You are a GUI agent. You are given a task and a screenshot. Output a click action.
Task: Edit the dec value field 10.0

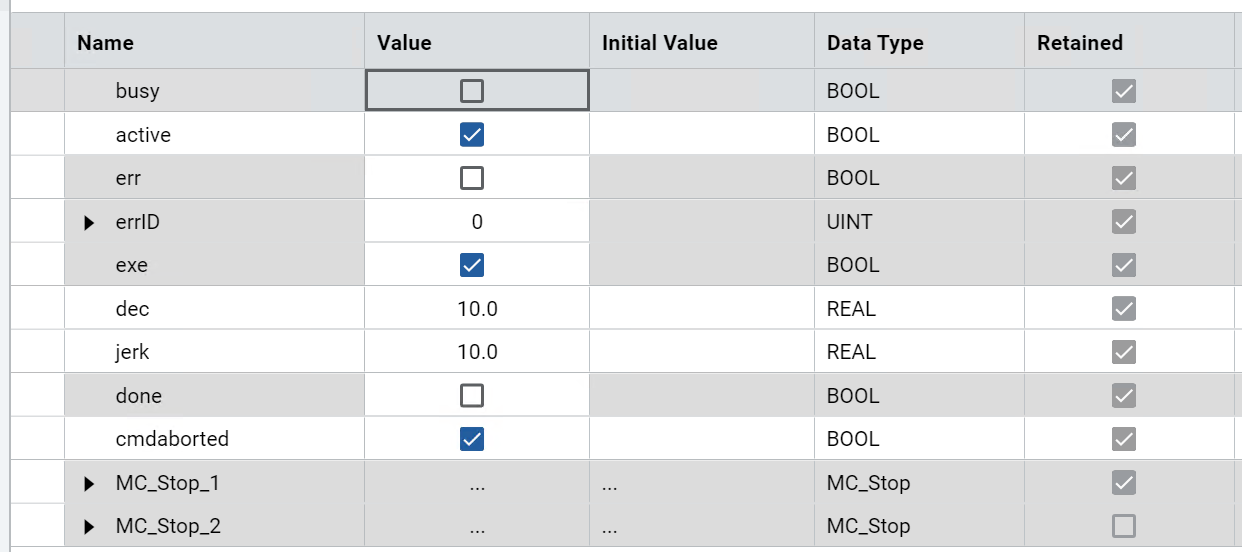click(x=477, y=309)
